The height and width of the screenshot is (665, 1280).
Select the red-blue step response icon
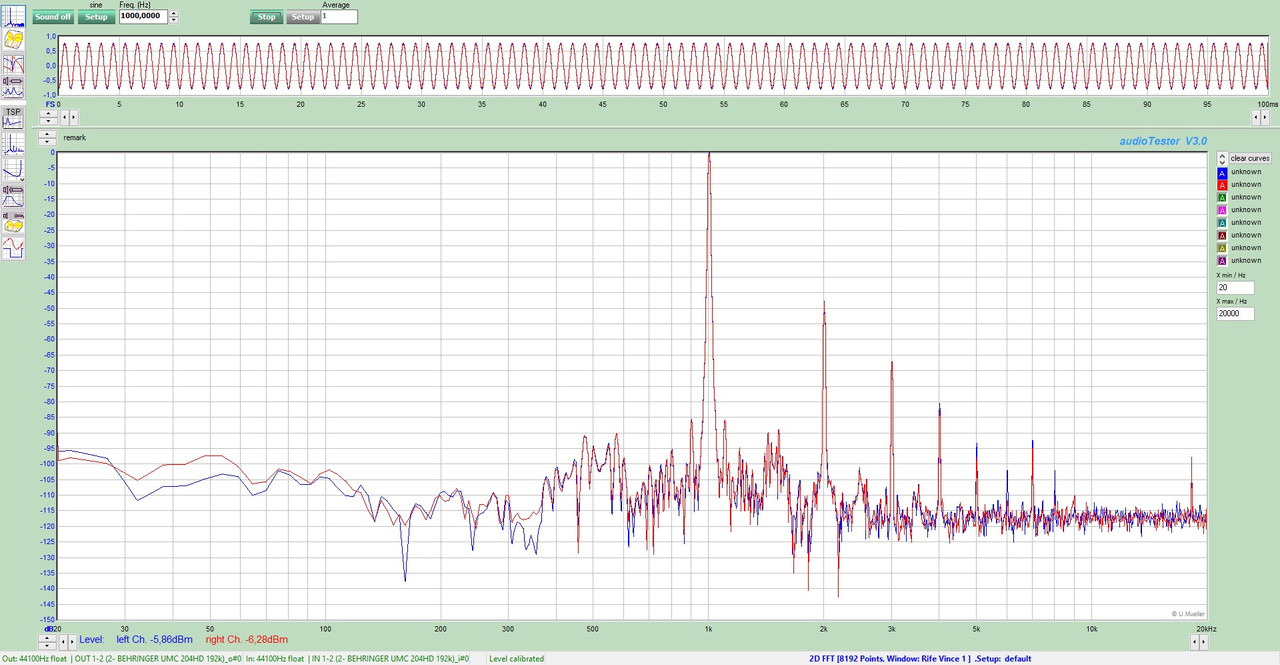tap(14, 247)
